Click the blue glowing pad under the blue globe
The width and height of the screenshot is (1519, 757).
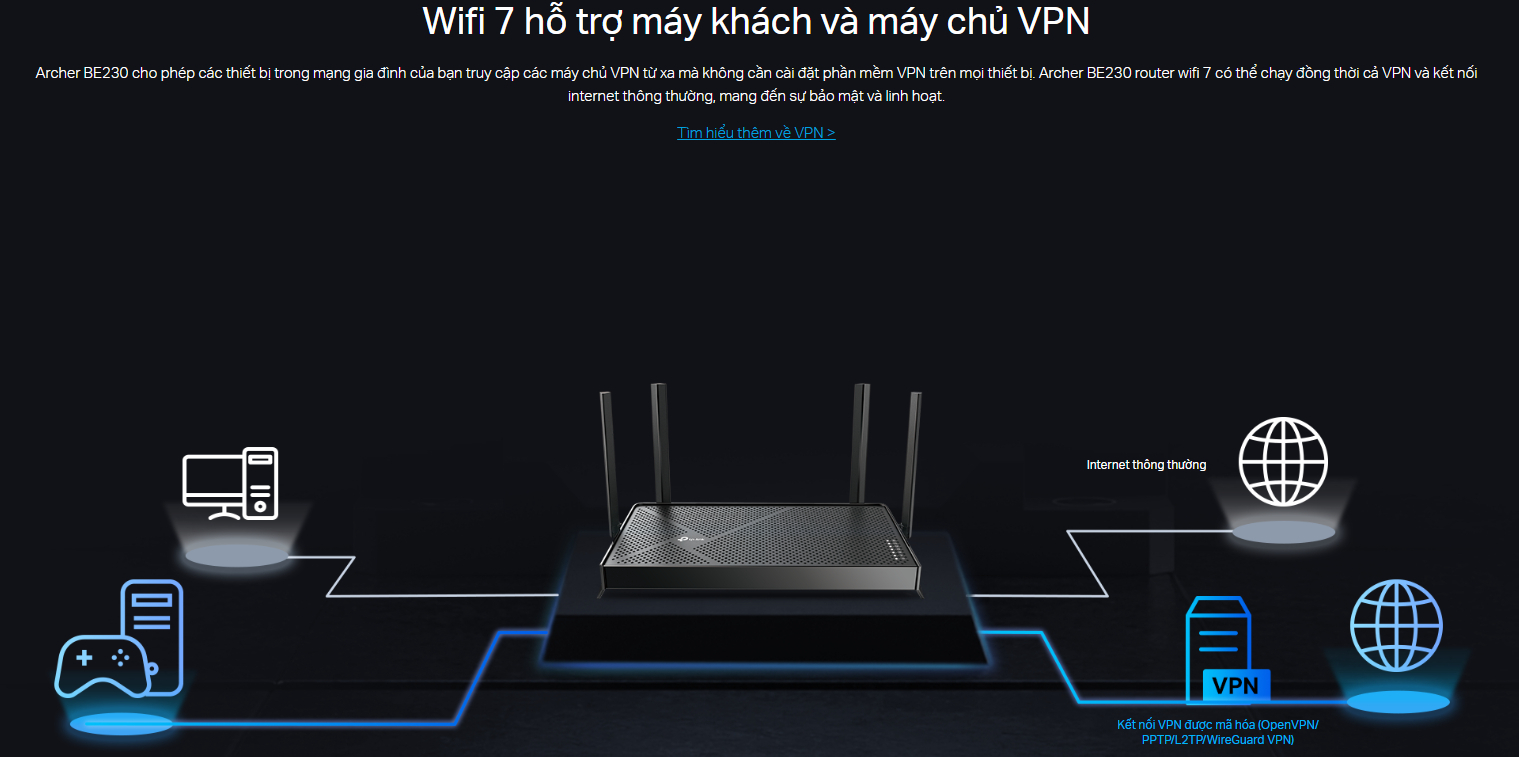click(1398, 702)
